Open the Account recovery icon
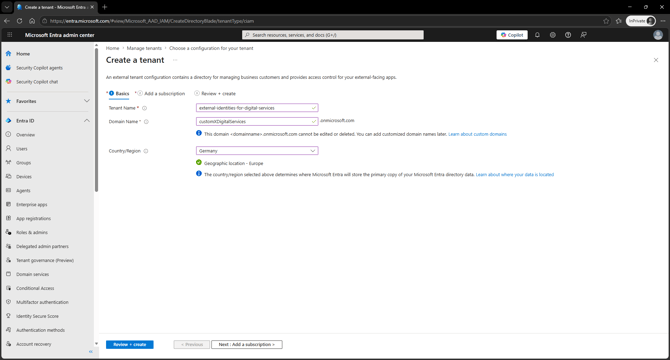 click(x=8, y=344)
